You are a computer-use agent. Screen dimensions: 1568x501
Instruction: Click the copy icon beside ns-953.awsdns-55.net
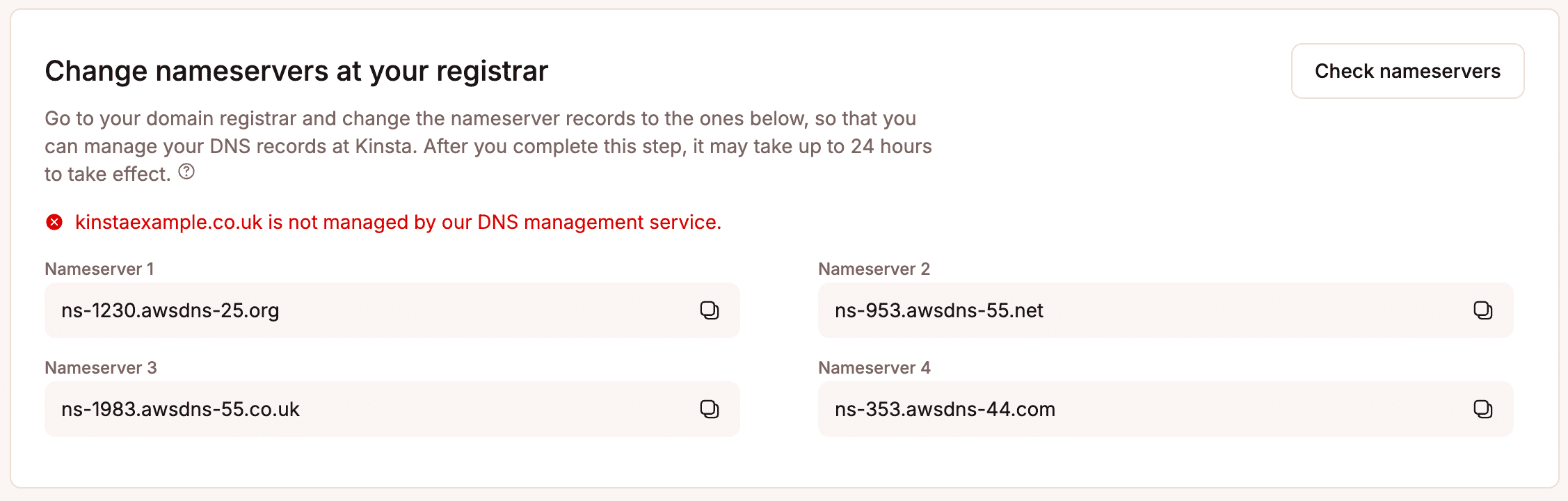1483,310
